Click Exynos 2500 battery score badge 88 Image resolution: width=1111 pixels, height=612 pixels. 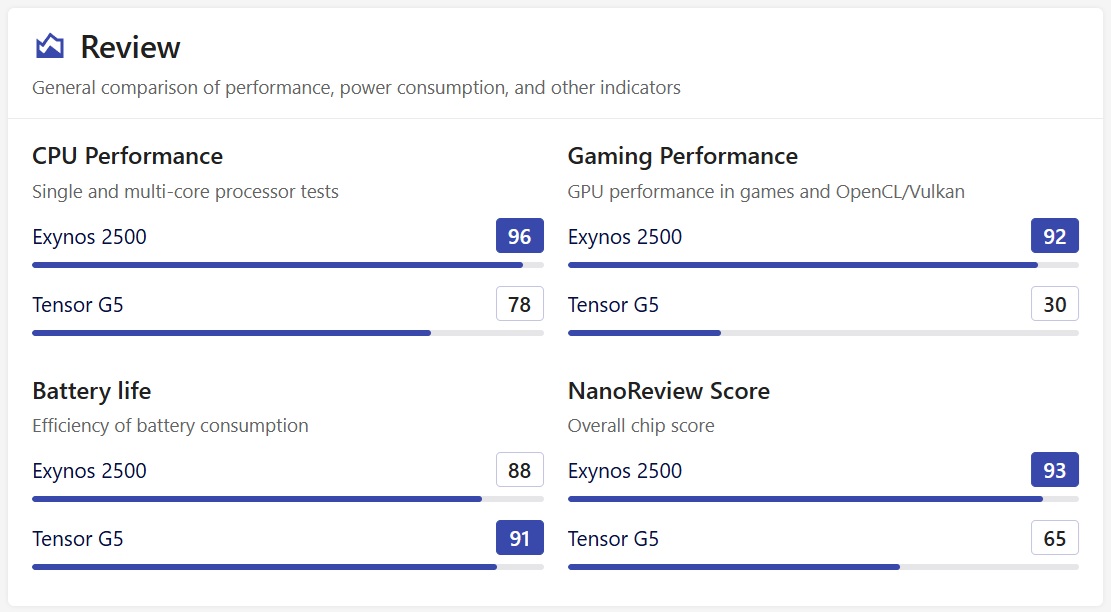519,470
